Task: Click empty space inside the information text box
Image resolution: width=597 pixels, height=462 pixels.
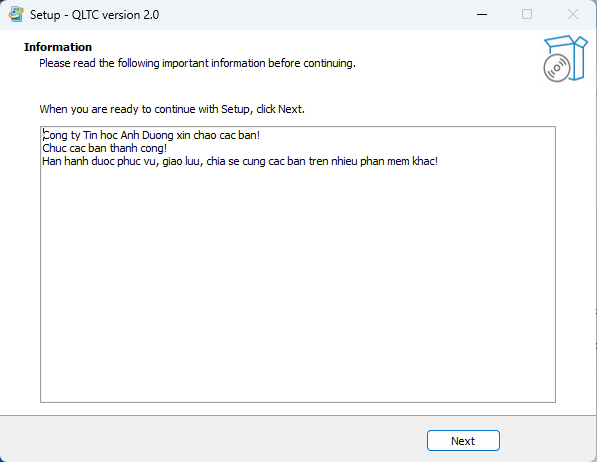Action: click(x=298, y=286)
